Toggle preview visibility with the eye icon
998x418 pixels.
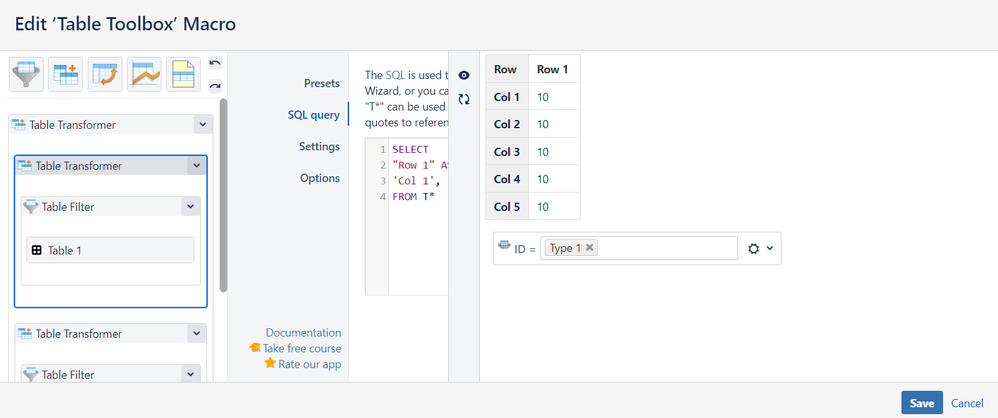pyautogui.click(x=464, y=75)
